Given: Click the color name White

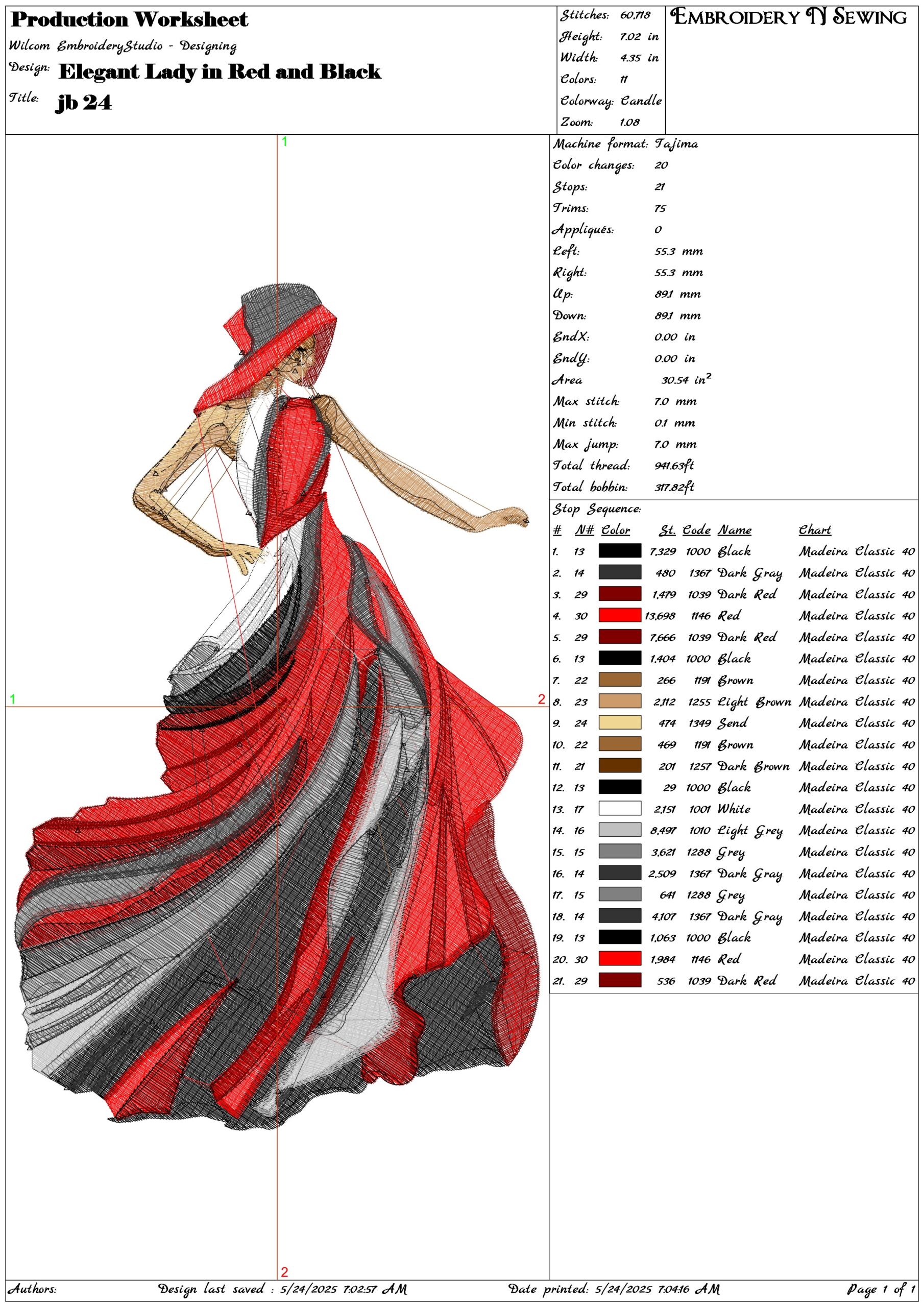Looking at the screenshot, I should (734, 809).
